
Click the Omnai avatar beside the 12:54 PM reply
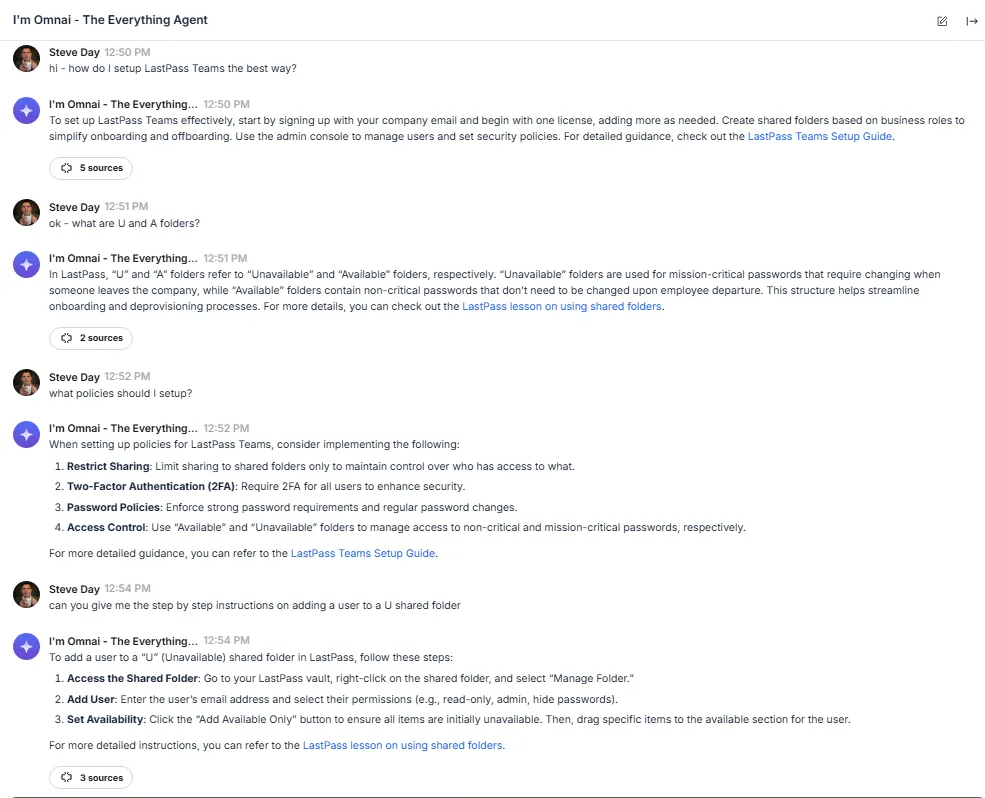click(26, 647)
